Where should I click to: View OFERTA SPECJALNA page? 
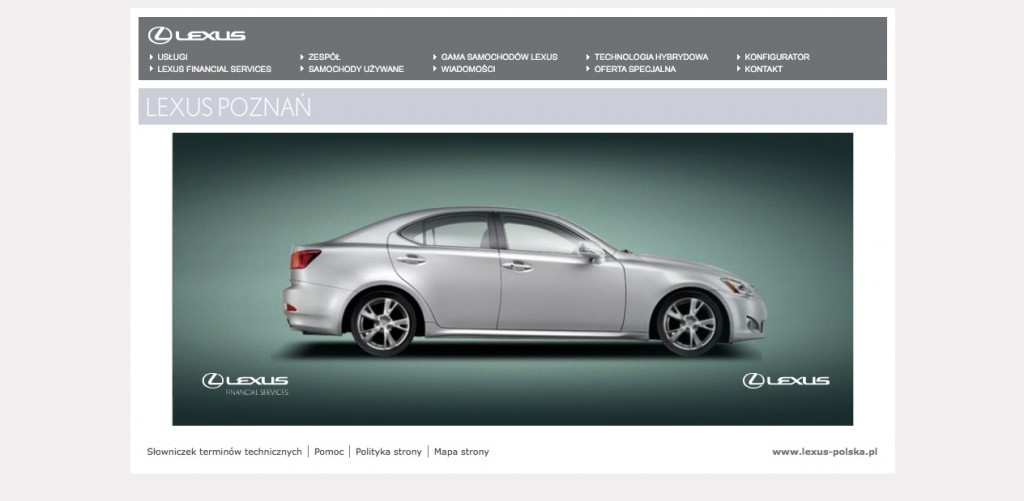[635, 69]
